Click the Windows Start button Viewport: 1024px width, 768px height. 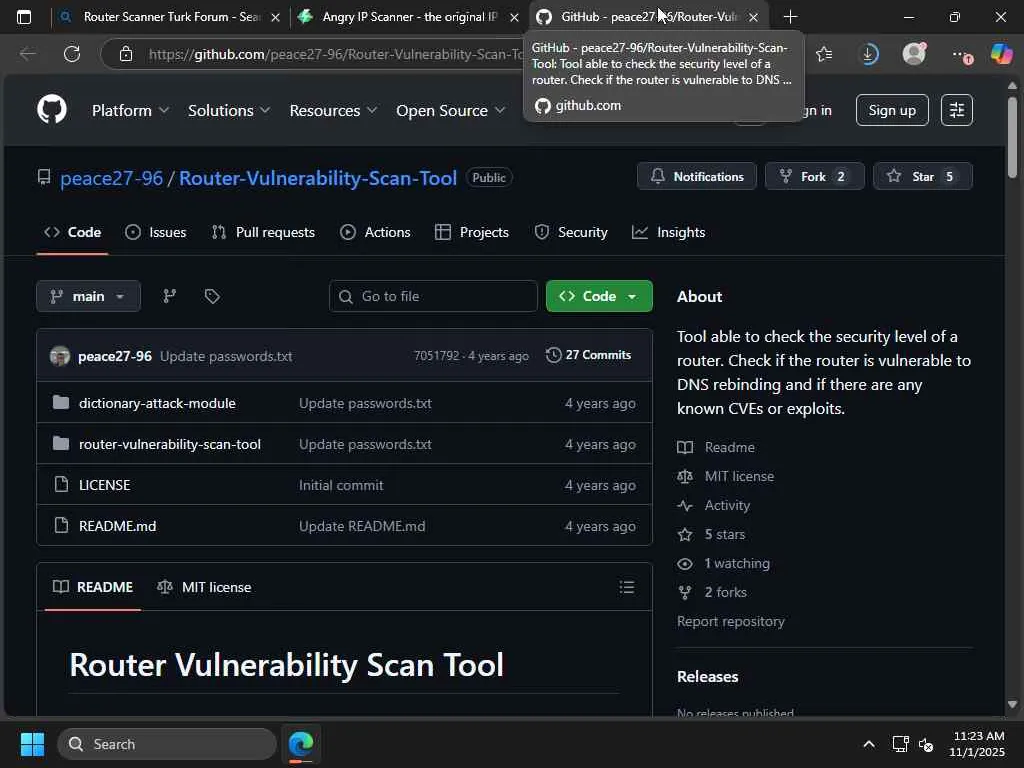coord(32,744)
